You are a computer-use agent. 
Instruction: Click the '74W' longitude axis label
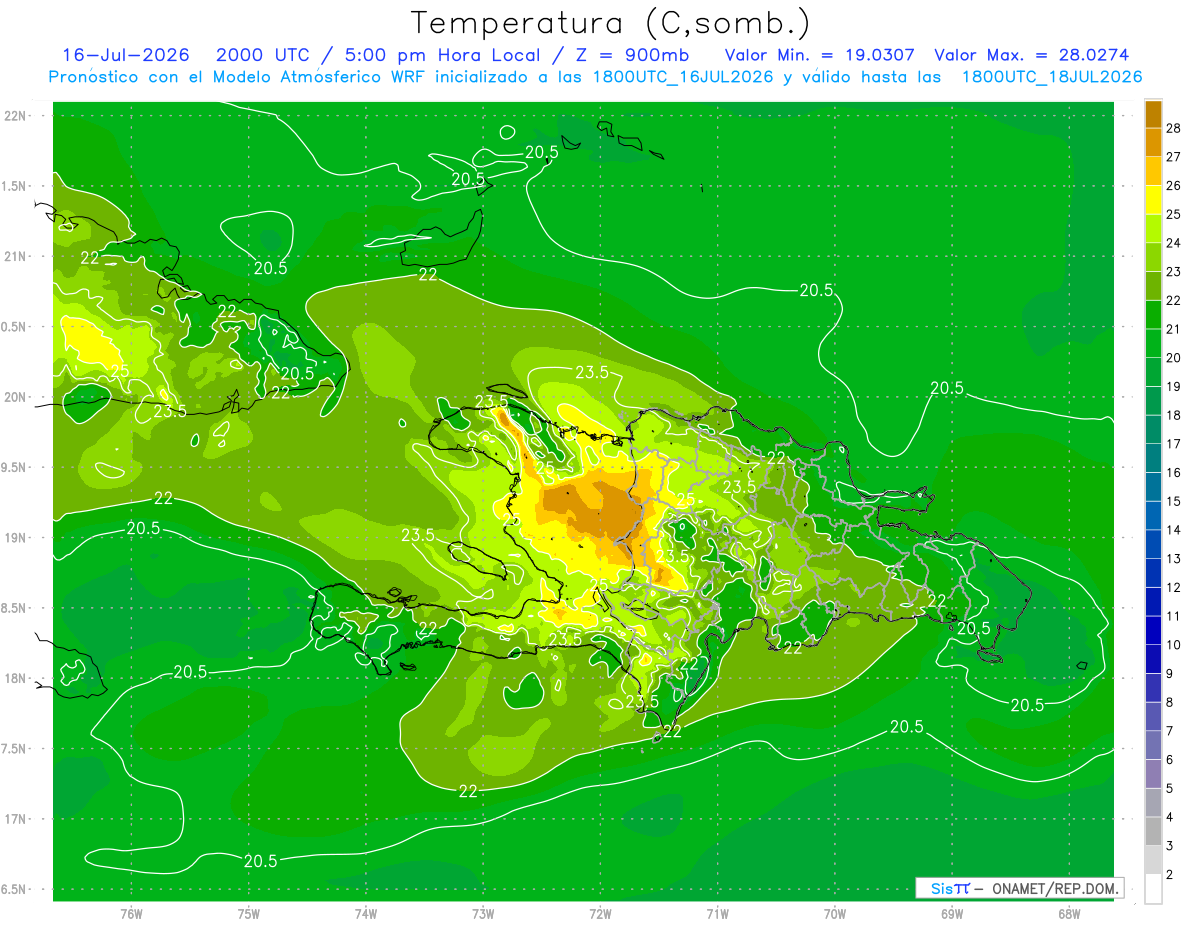coord(366,914)
